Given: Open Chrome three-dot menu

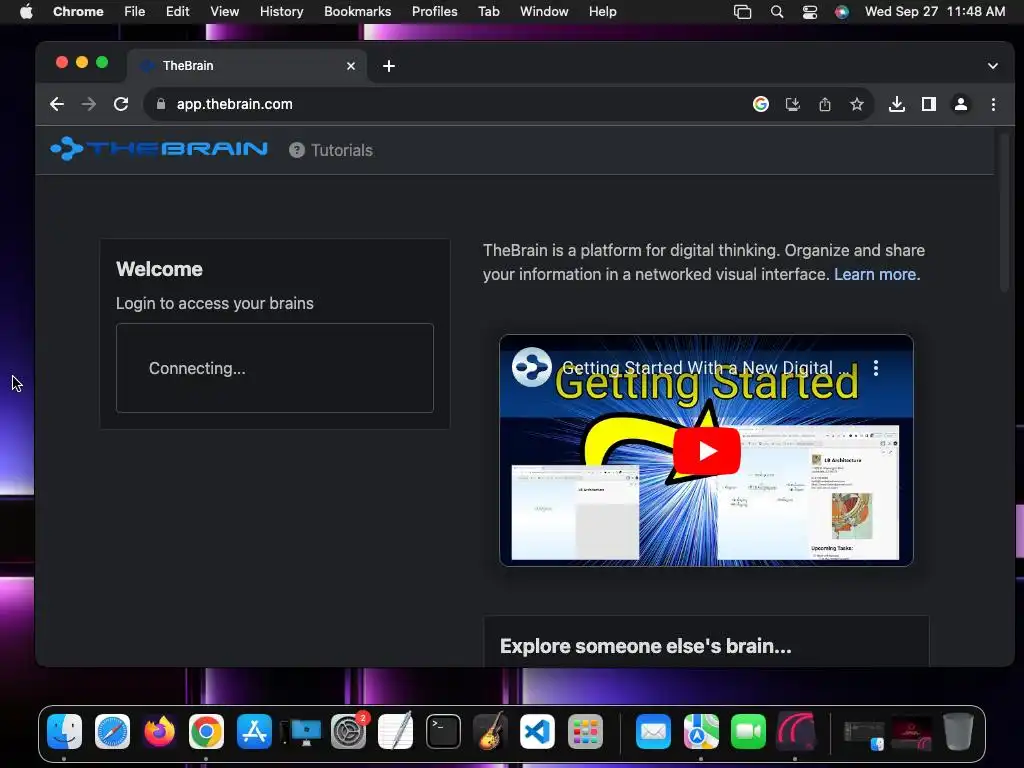Looking at the screenshot, I should click(993, 104).
